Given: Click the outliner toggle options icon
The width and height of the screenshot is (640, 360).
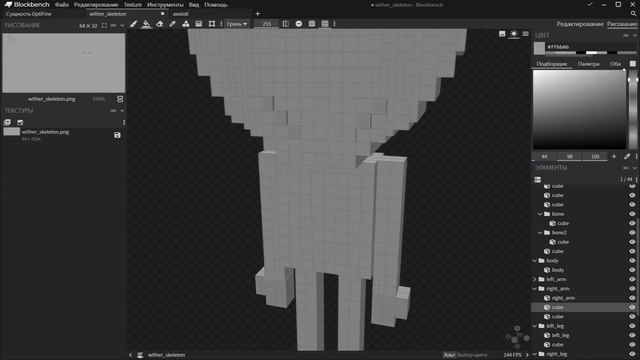Looking at the screenshot, I should click(538, 180).
